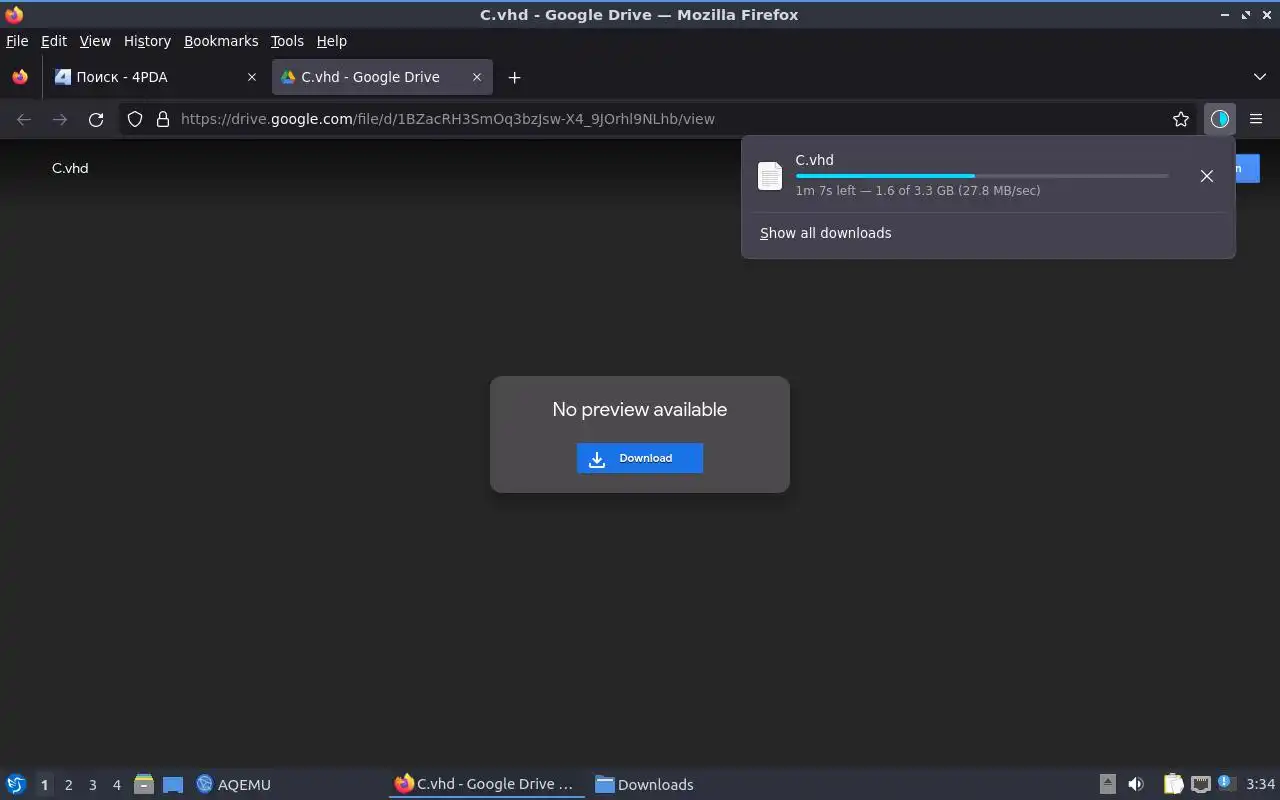
Task: Switch to workspace 1
Action: coord(44,785)
